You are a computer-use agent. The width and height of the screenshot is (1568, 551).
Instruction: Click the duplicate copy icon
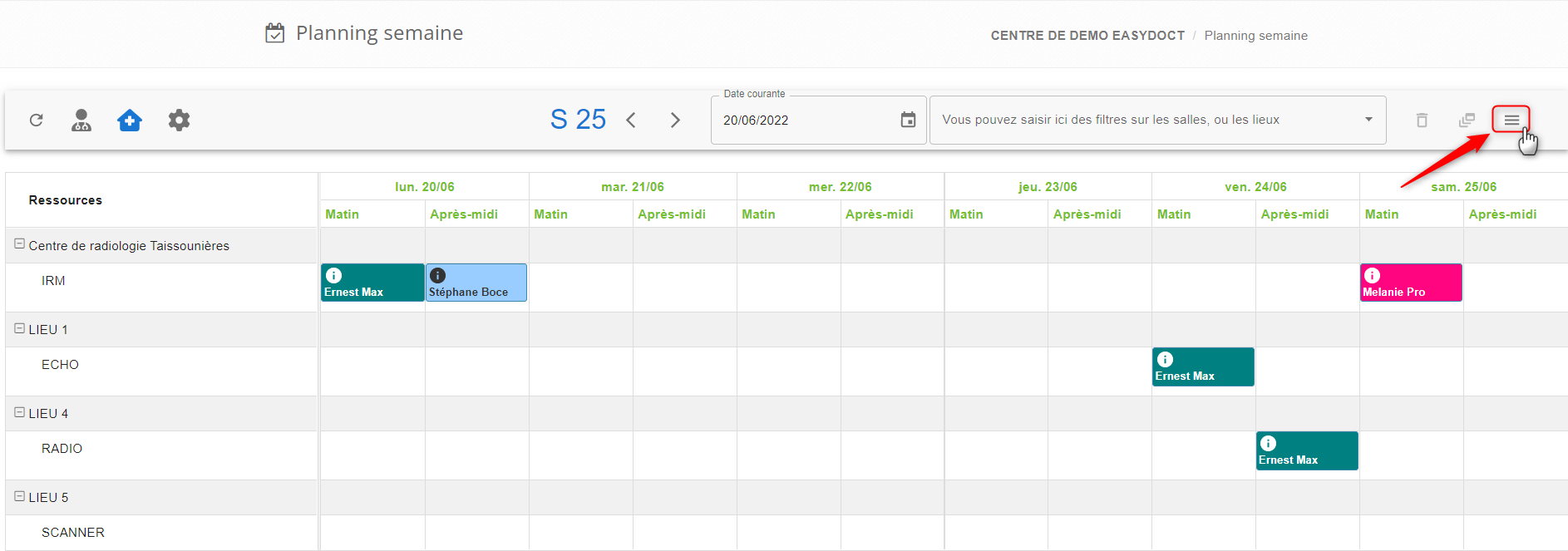tap(1467, 121)
